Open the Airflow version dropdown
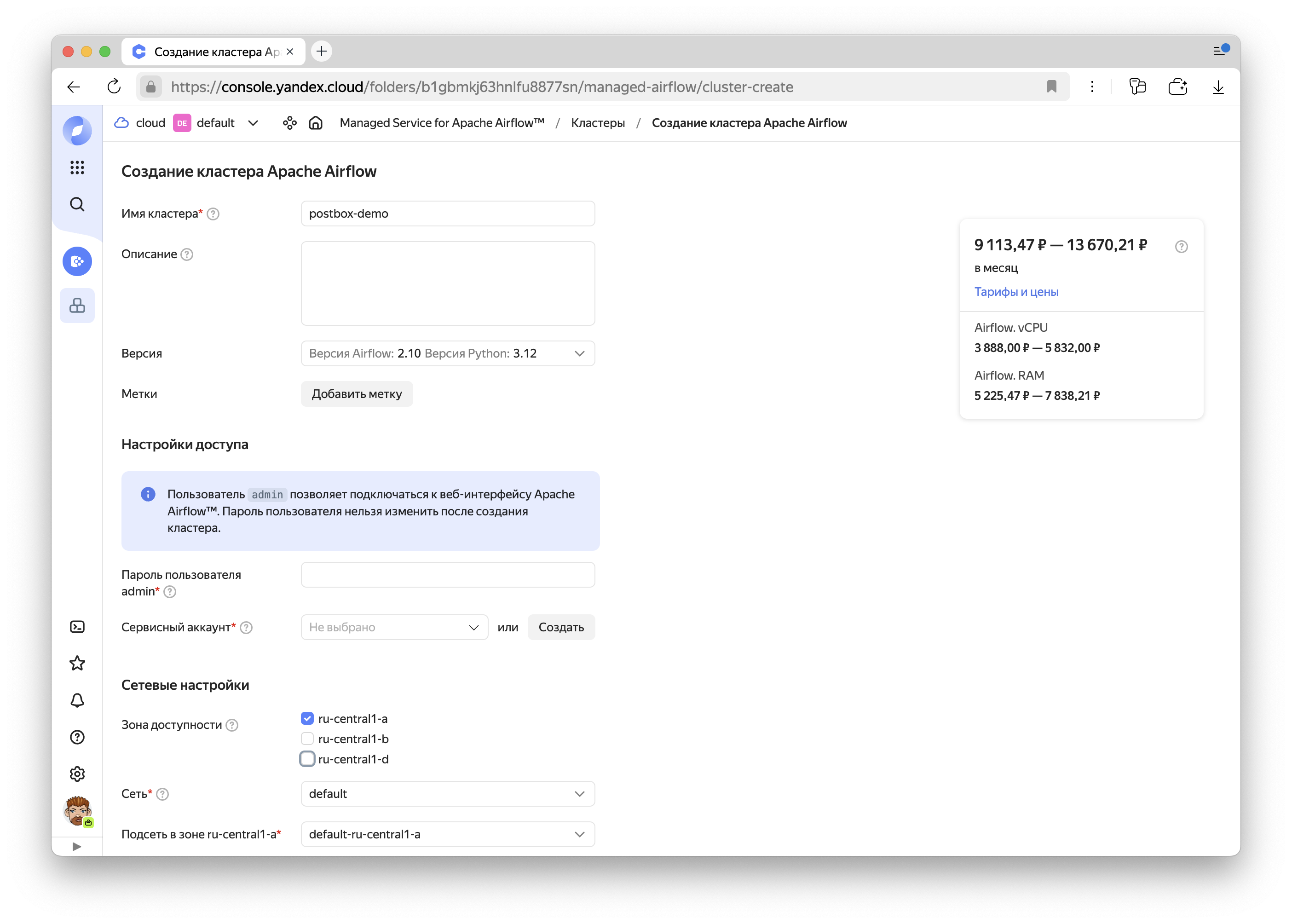This screenshot has width=1292, height=924. click(x=448, y=353)
